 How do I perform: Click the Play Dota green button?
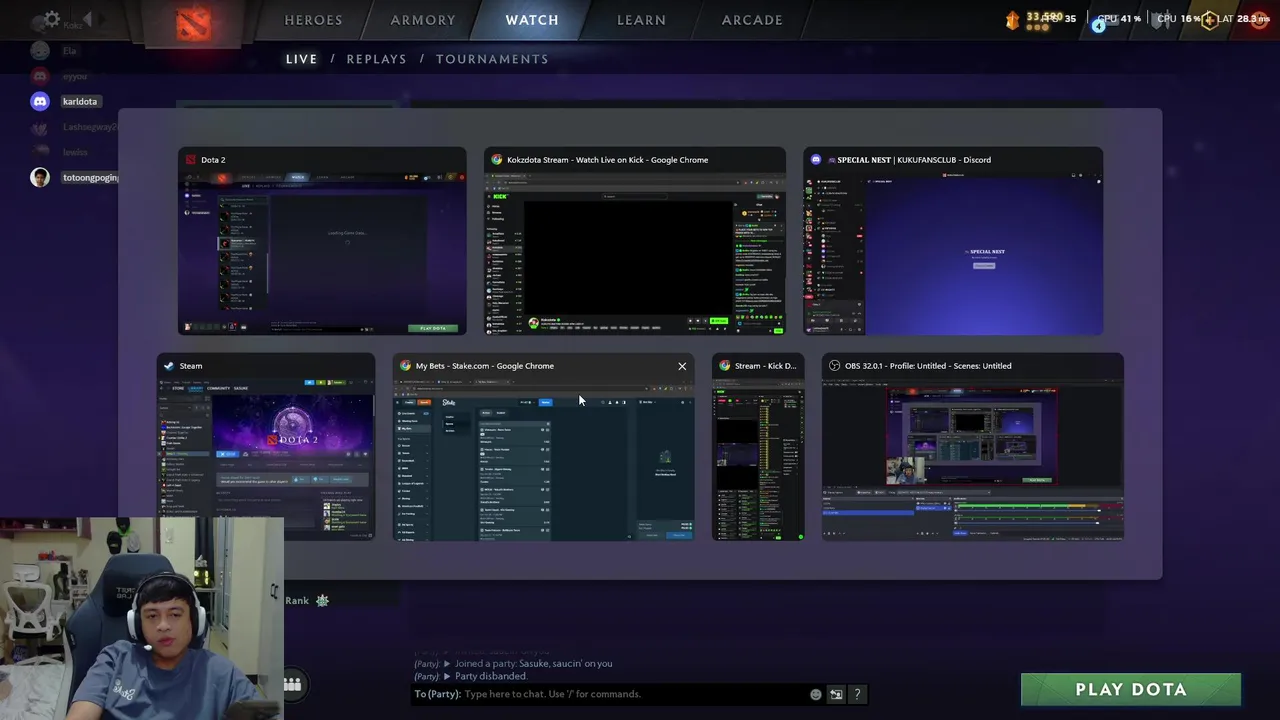1131,689
